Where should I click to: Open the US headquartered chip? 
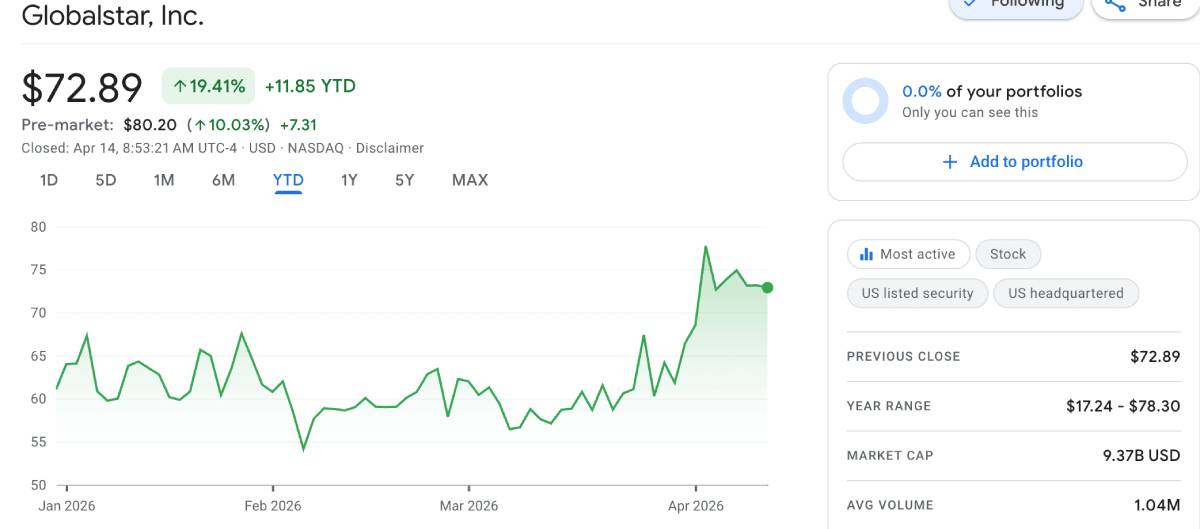[1066, 293]
